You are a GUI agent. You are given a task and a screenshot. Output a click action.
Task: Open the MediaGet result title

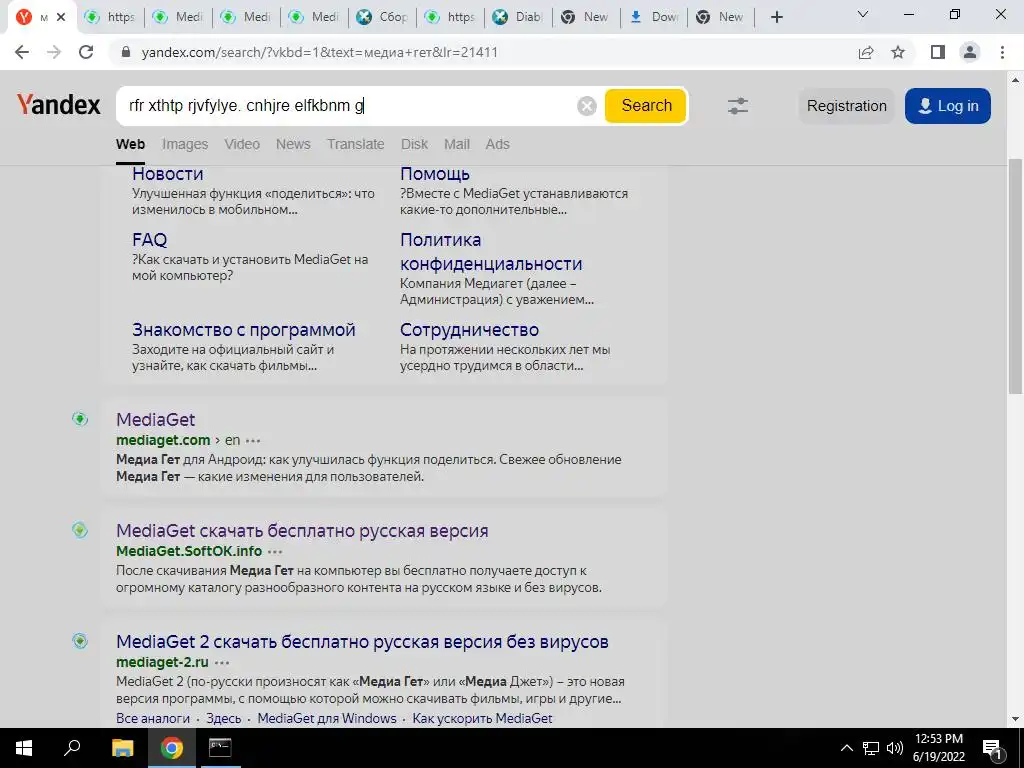tap(155, 419)
